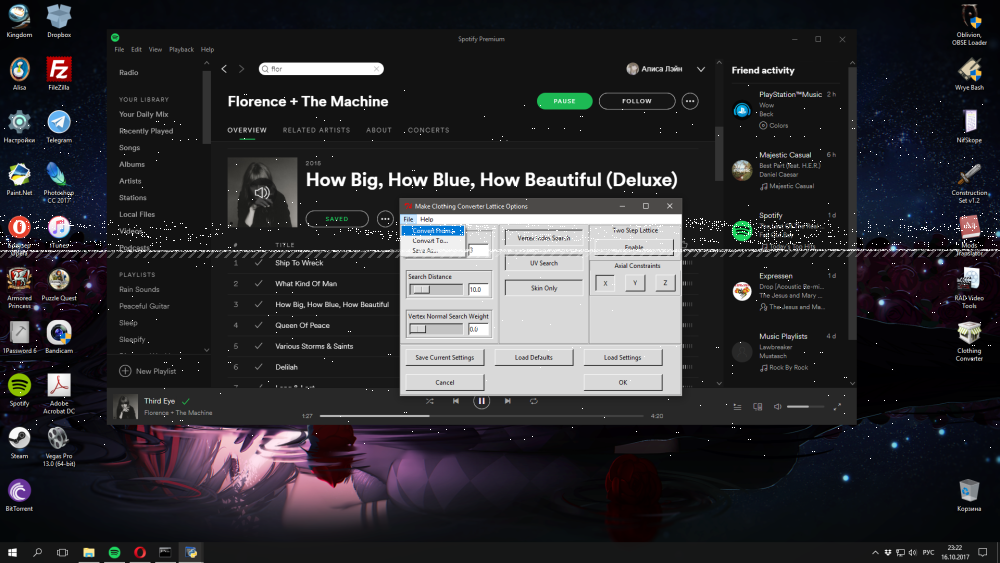Open devices available icon in Spotify
1000x563 pixels.
(758, 407)
